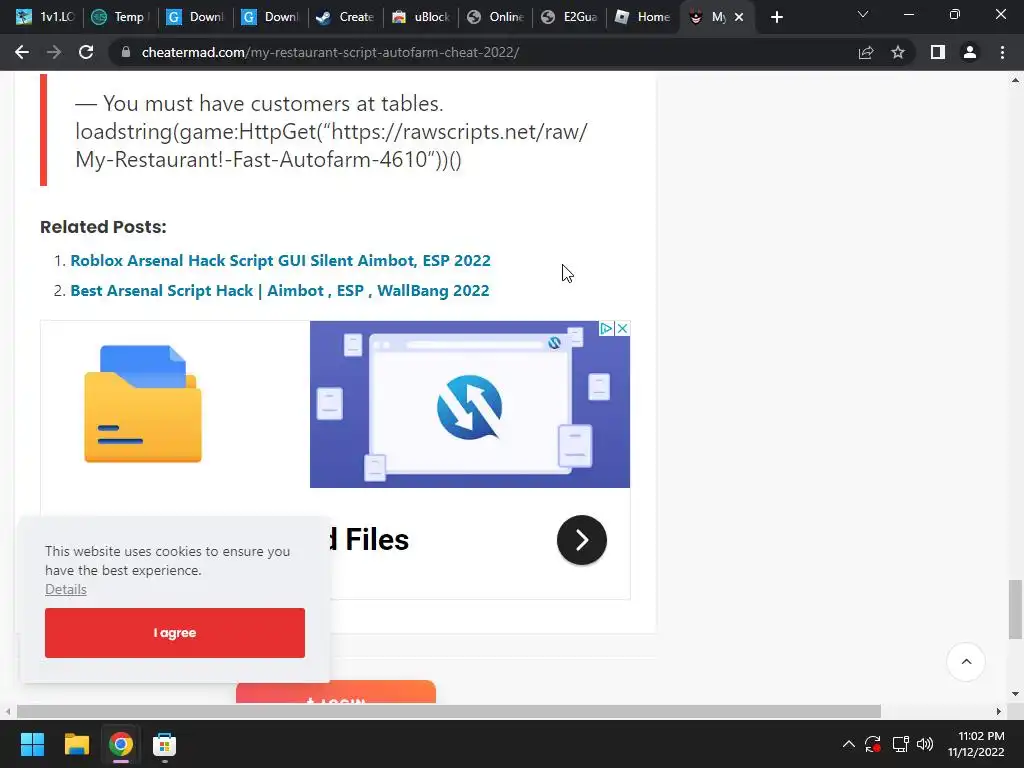Open Microsoft Store from taskbar
1024x768 pixels.
click(x=165, y=744)
